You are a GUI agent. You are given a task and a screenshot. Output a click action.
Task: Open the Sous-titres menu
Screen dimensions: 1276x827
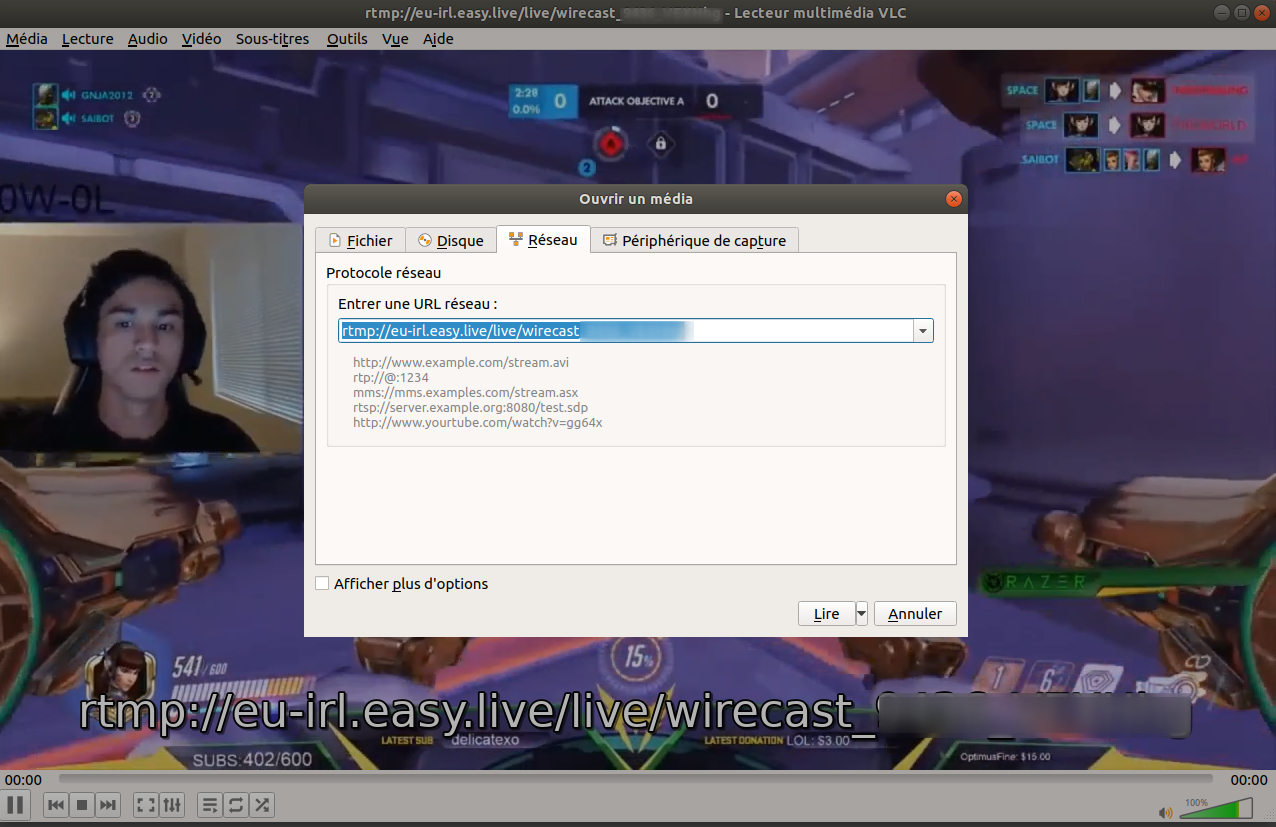coord(273,39)
